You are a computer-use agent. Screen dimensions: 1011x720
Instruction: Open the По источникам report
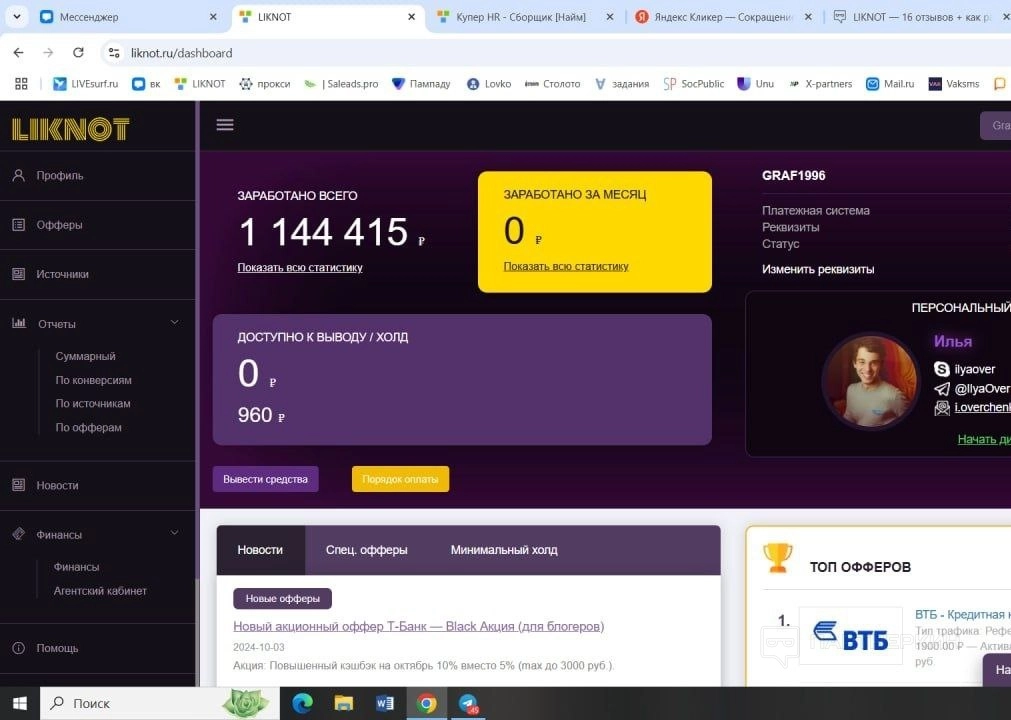[x=93, y=404]
